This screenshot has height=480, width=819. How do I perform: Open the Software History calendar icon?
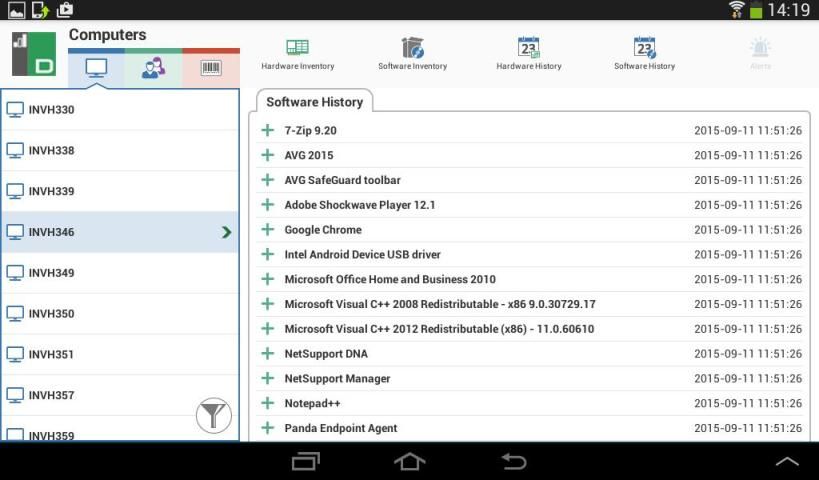[x=644, y=48]
